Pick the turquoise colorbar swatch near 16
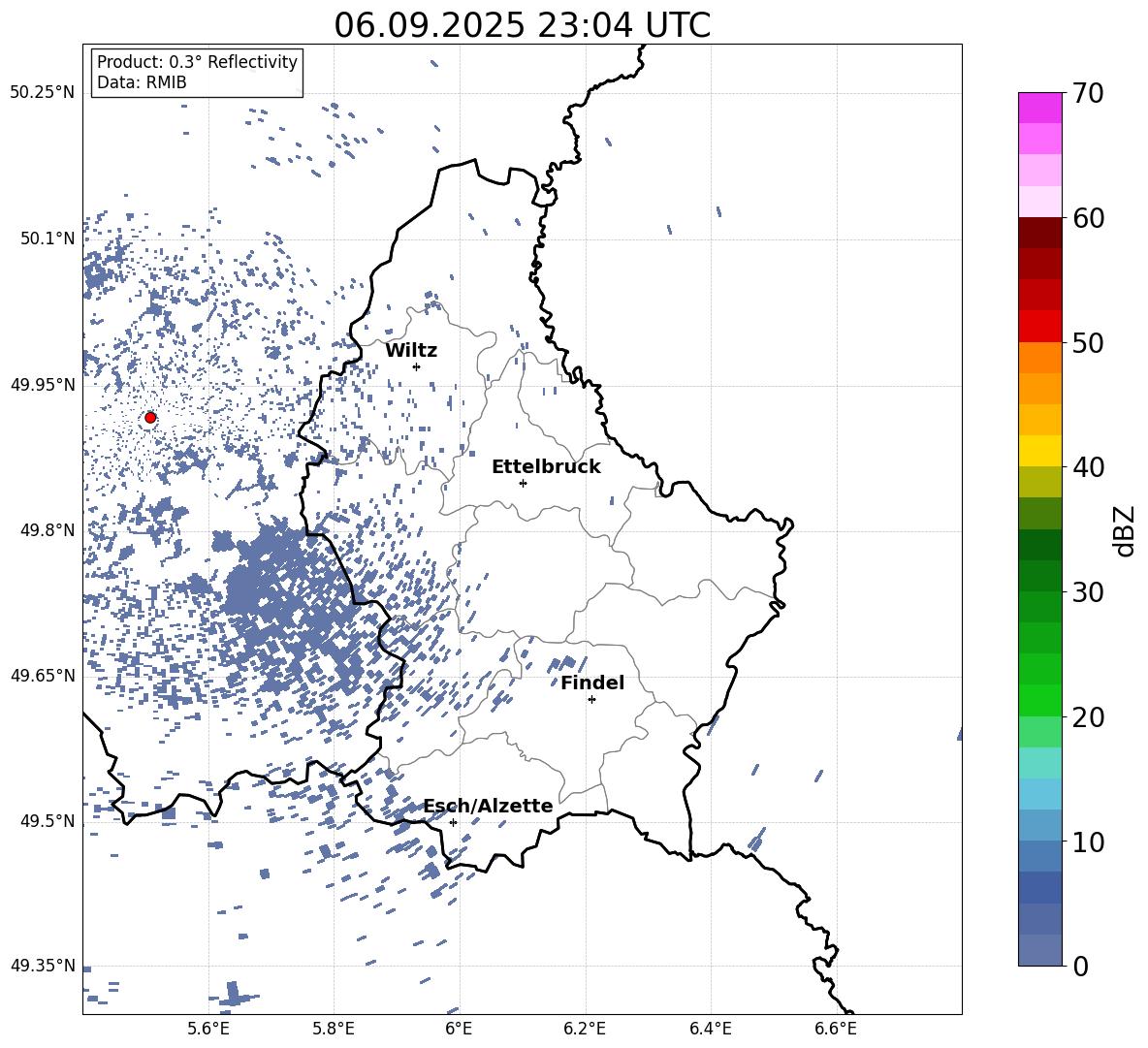Screen dimensions: 1148x1048 point(1040,763)
